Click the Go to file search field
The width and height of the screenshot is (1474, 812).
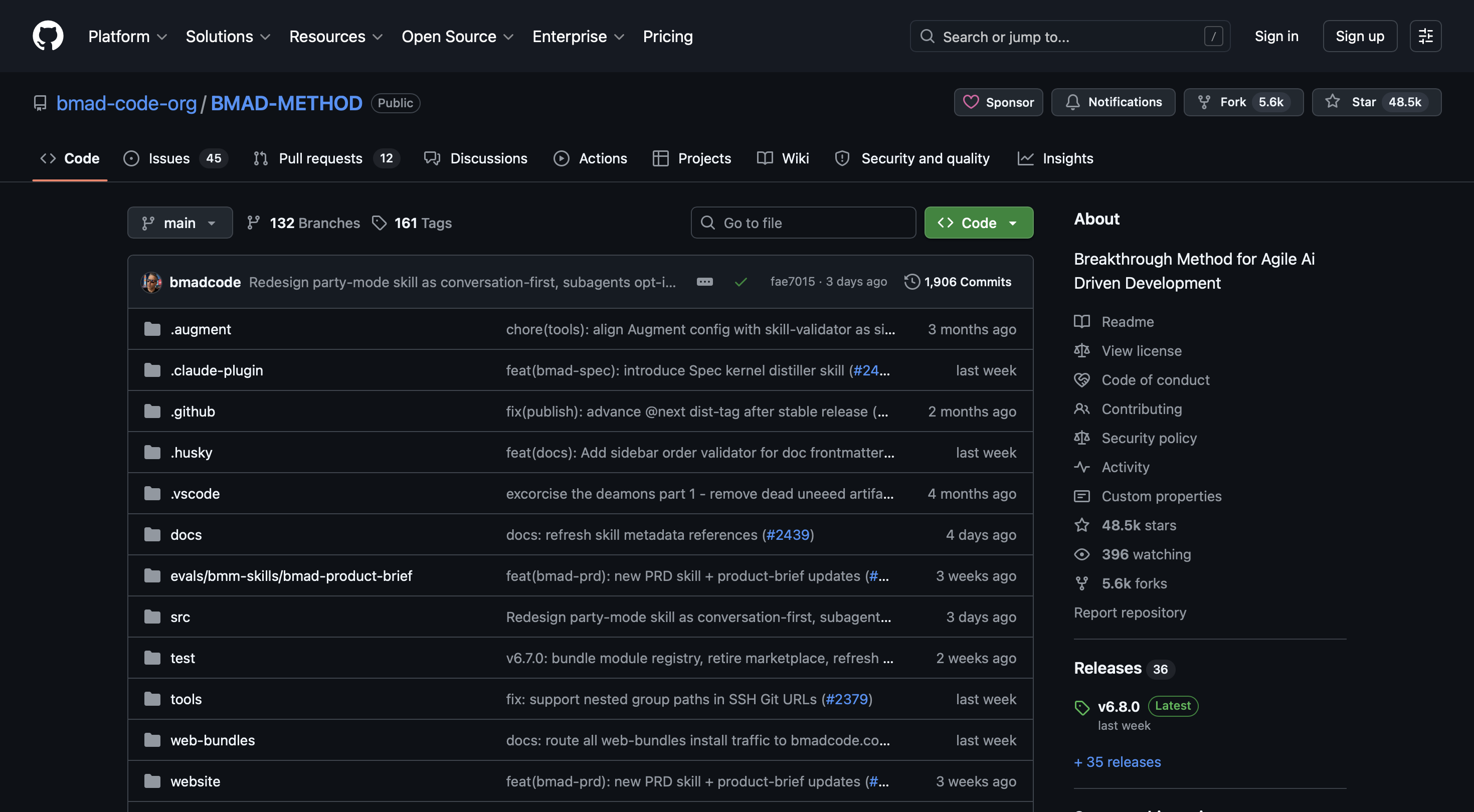(x=803, y=223)
